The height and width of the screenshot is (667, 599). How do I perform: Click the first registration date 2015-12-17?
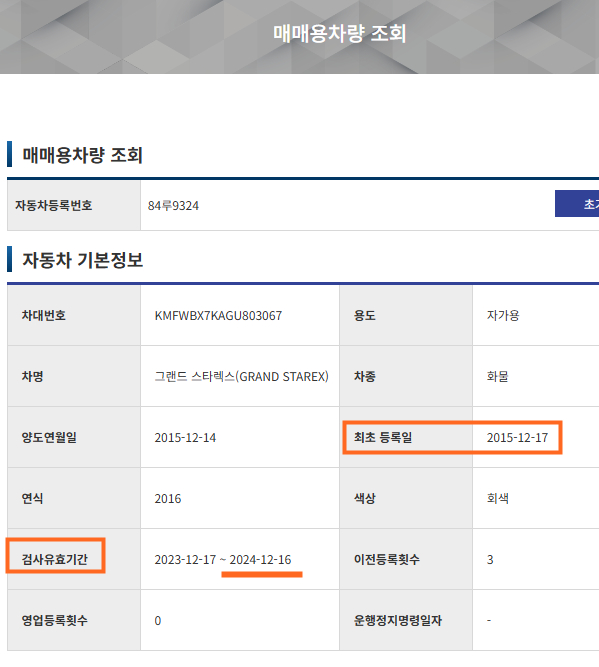click(x=517, y=438)
